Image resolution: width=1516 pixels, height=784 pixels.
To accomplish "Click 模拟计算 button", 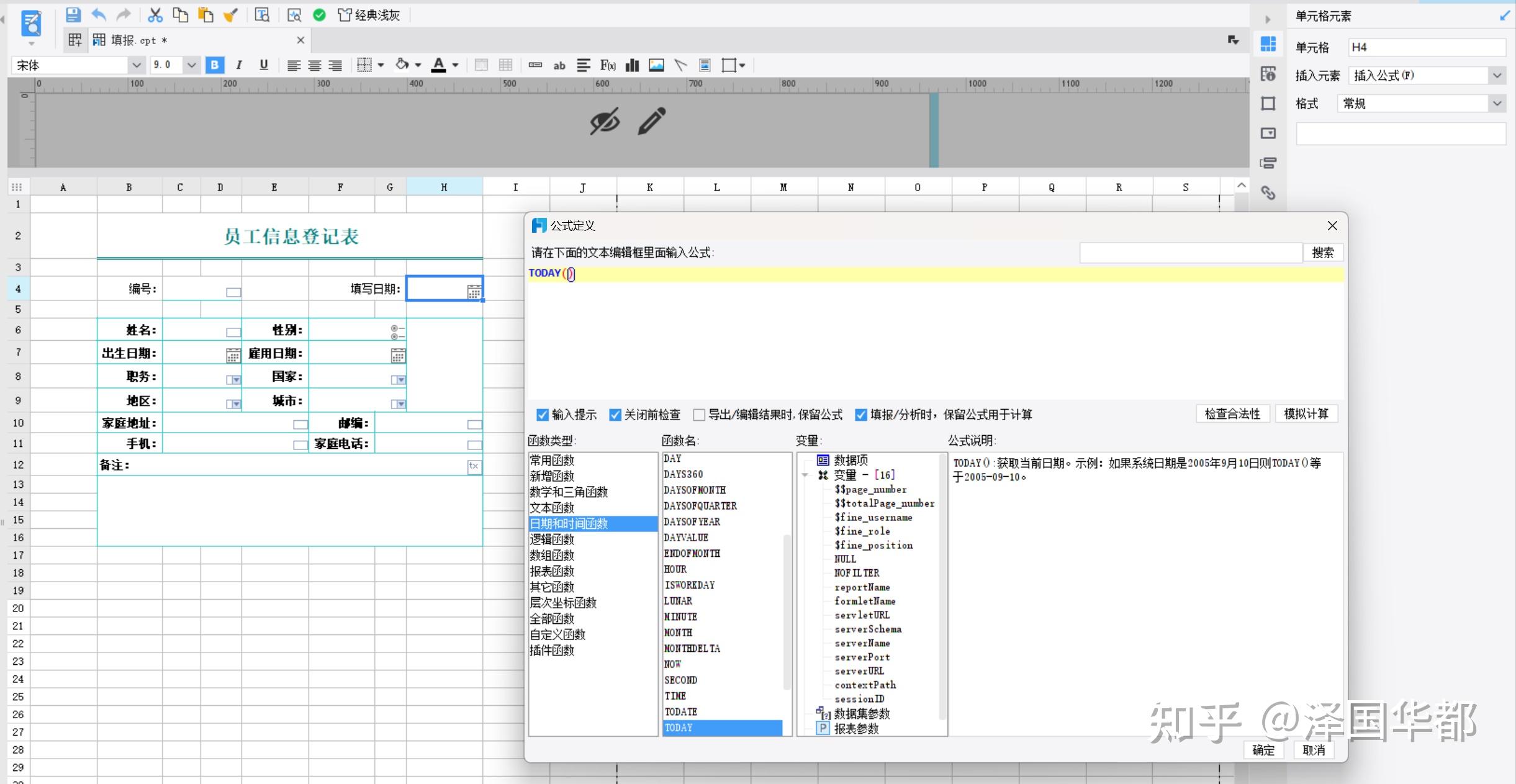I will pos(1306,414).
